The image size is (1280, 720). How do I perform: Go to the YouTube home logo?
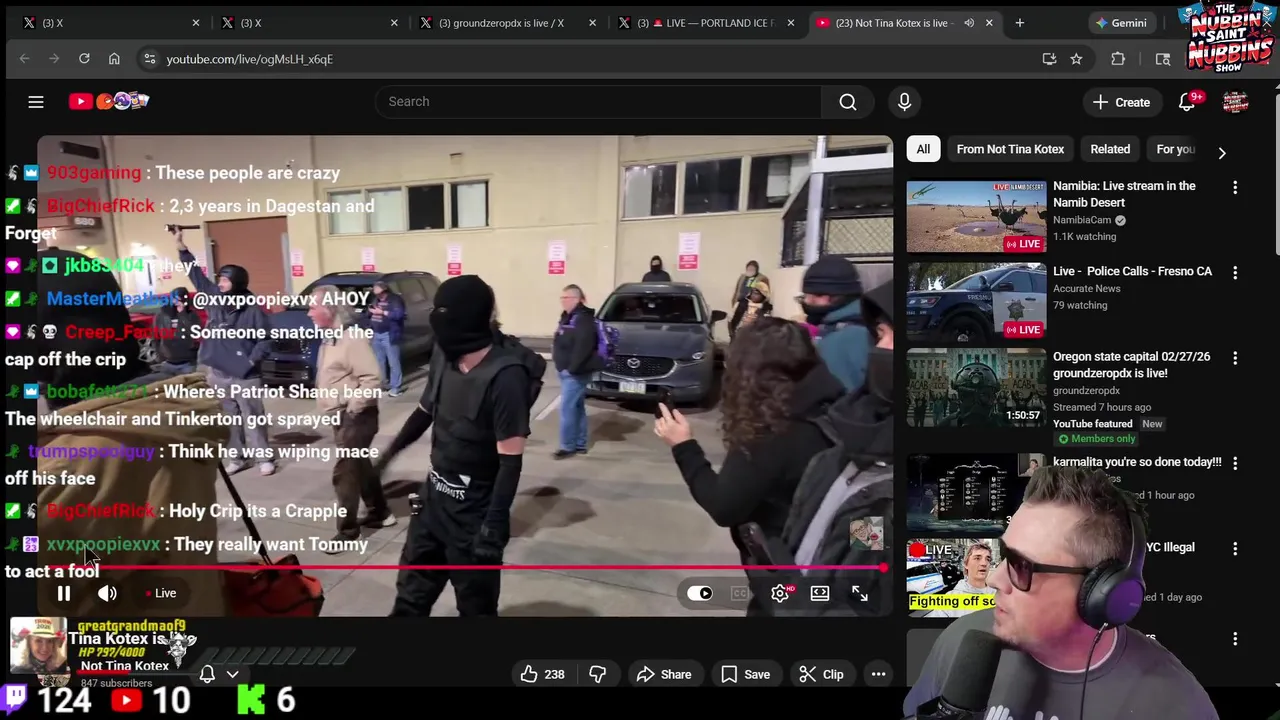click(x=108, y=101)
